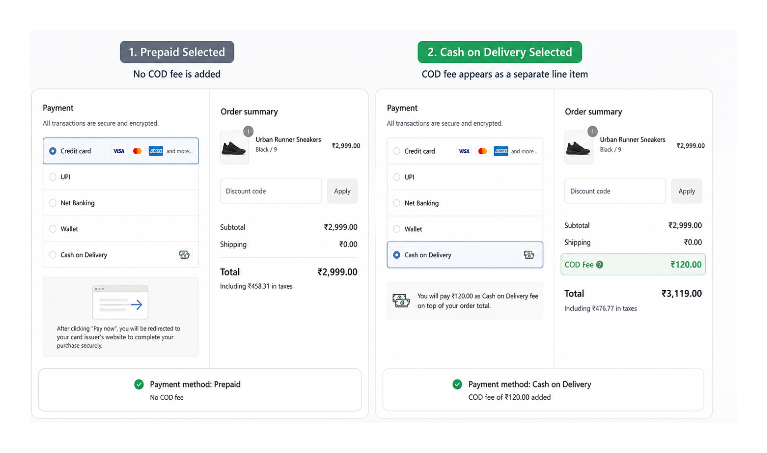Select Cash on Delivery radio in Prepaid panel
The height and width of the screenshot is (453, 767).
pos(53,254)
